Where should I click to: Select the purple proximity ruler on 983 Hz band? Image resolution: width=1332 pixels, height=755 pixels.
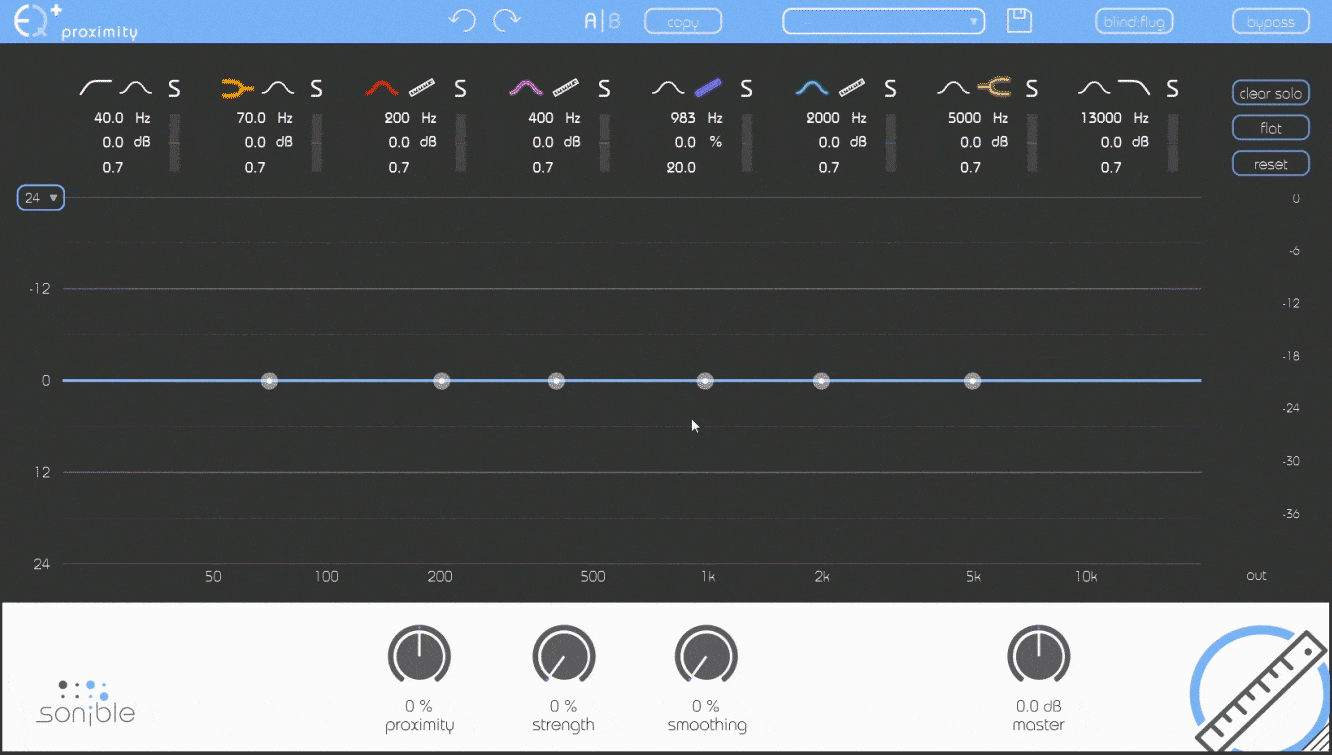click(708, 88)
